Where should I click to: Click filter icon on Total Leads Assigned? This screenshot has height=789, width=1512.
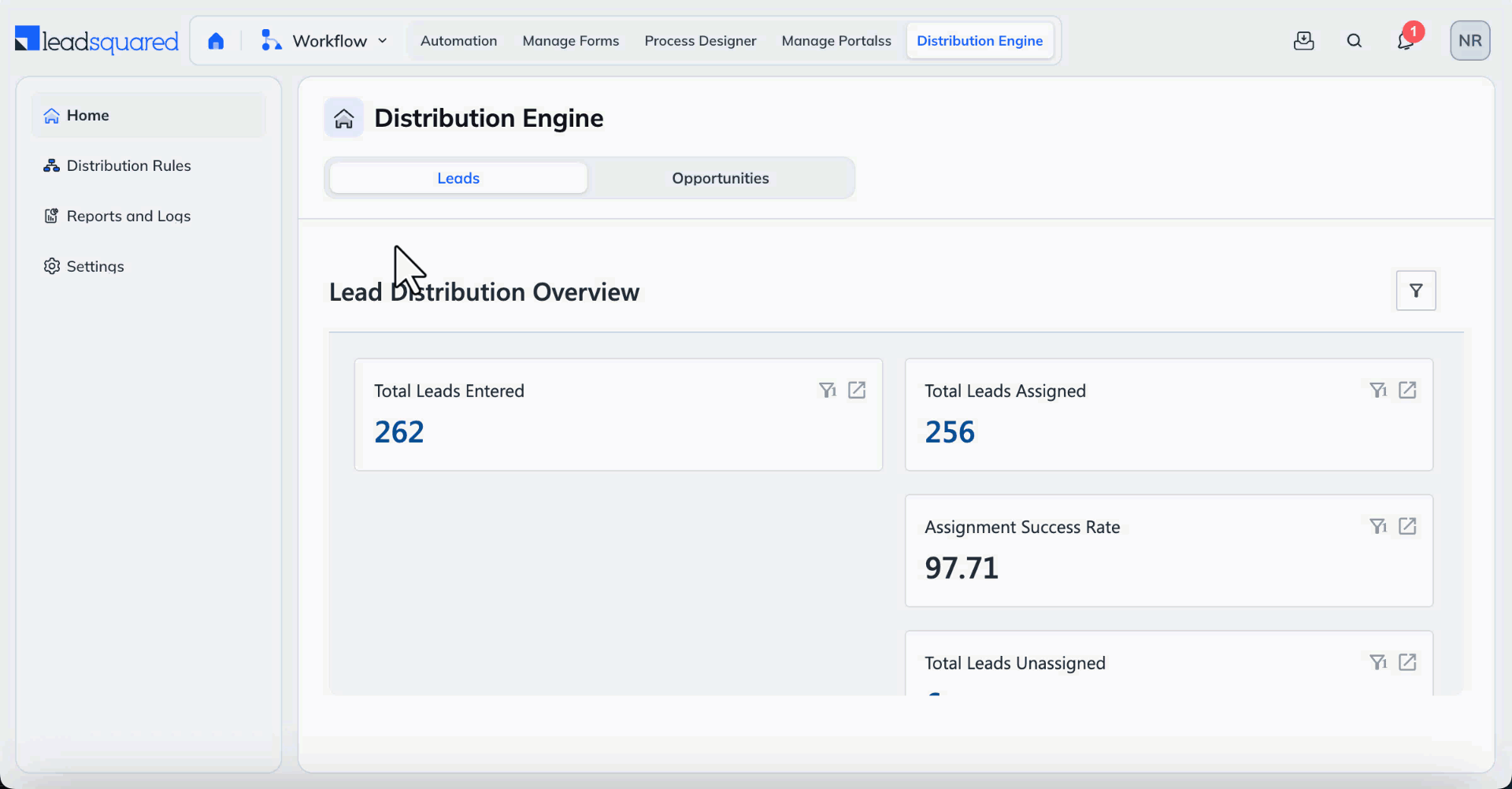[x=1377, y=391]
